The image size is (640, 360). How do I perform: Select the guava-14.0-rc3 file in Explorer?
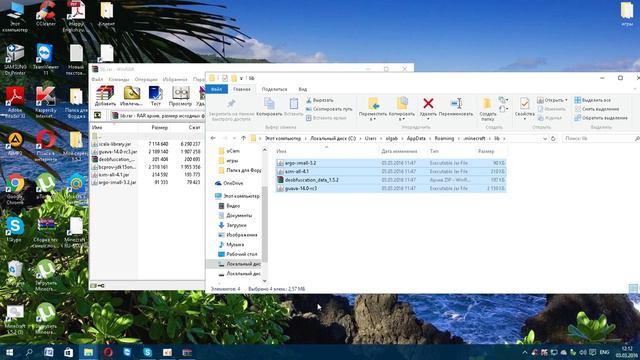[391, 188]
